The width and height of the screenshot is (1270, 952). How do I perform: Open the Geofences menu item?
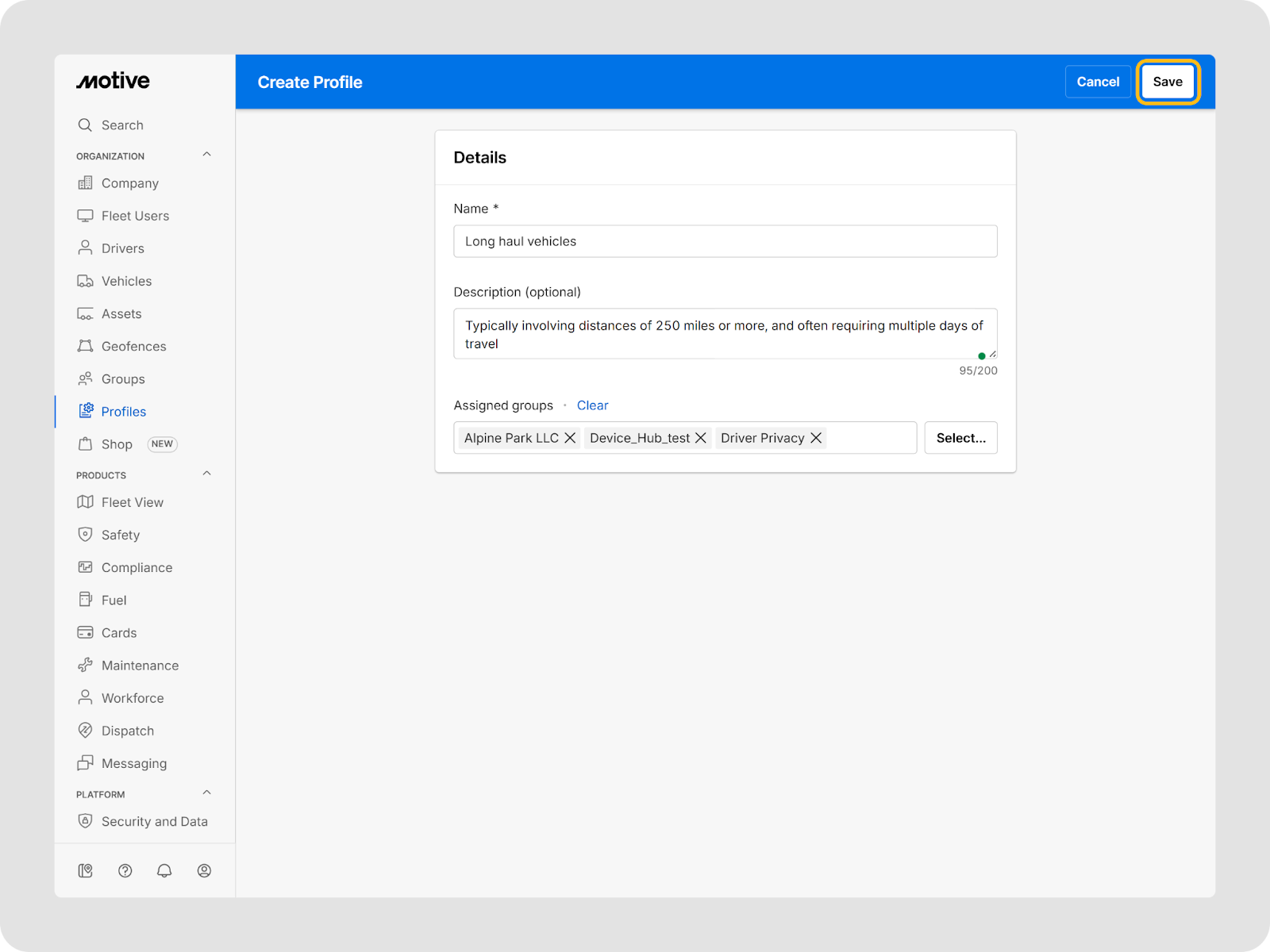(133, 347)
